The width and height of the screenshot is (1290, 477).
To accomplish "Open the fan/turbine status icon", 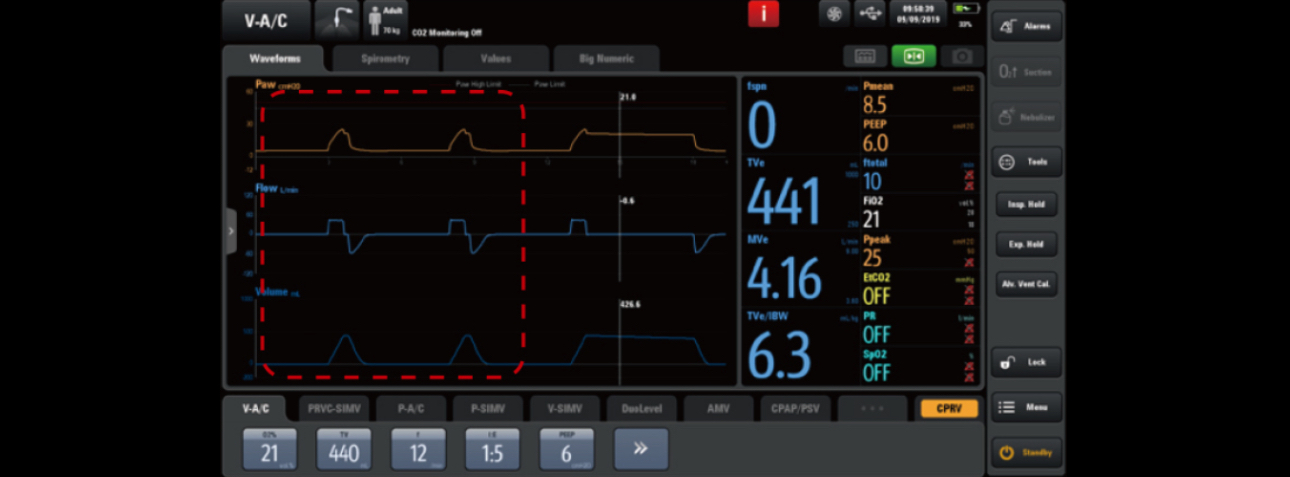I will click(x=834, y=16).
